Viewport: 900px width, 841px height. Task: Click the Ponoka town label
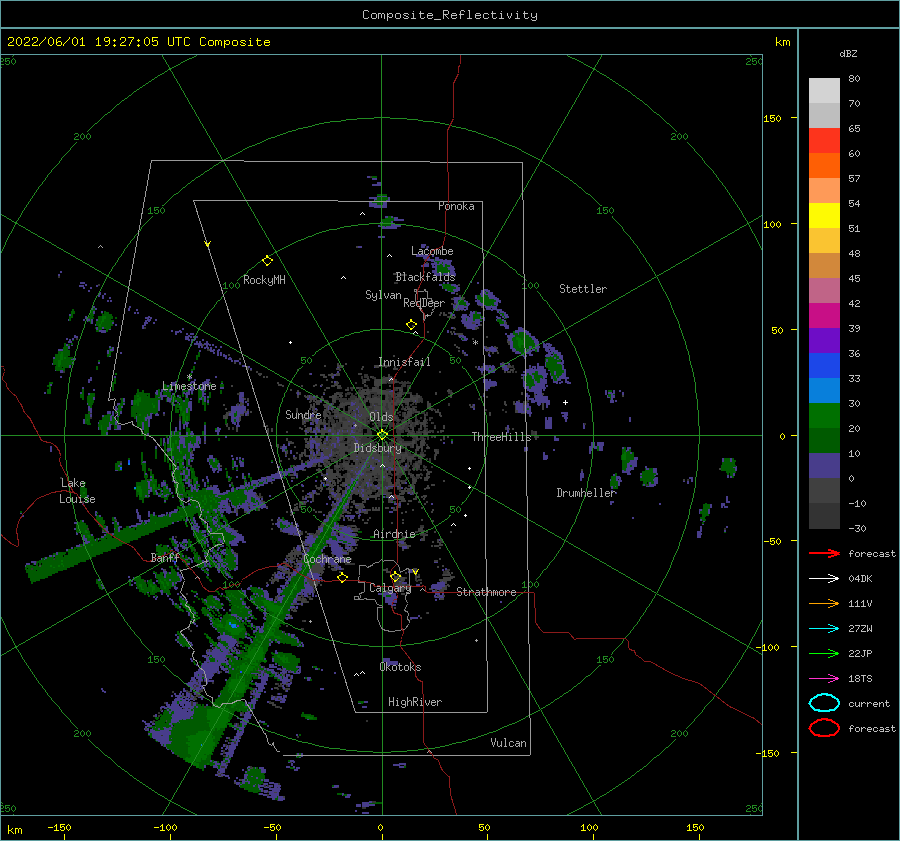point(456,206)
